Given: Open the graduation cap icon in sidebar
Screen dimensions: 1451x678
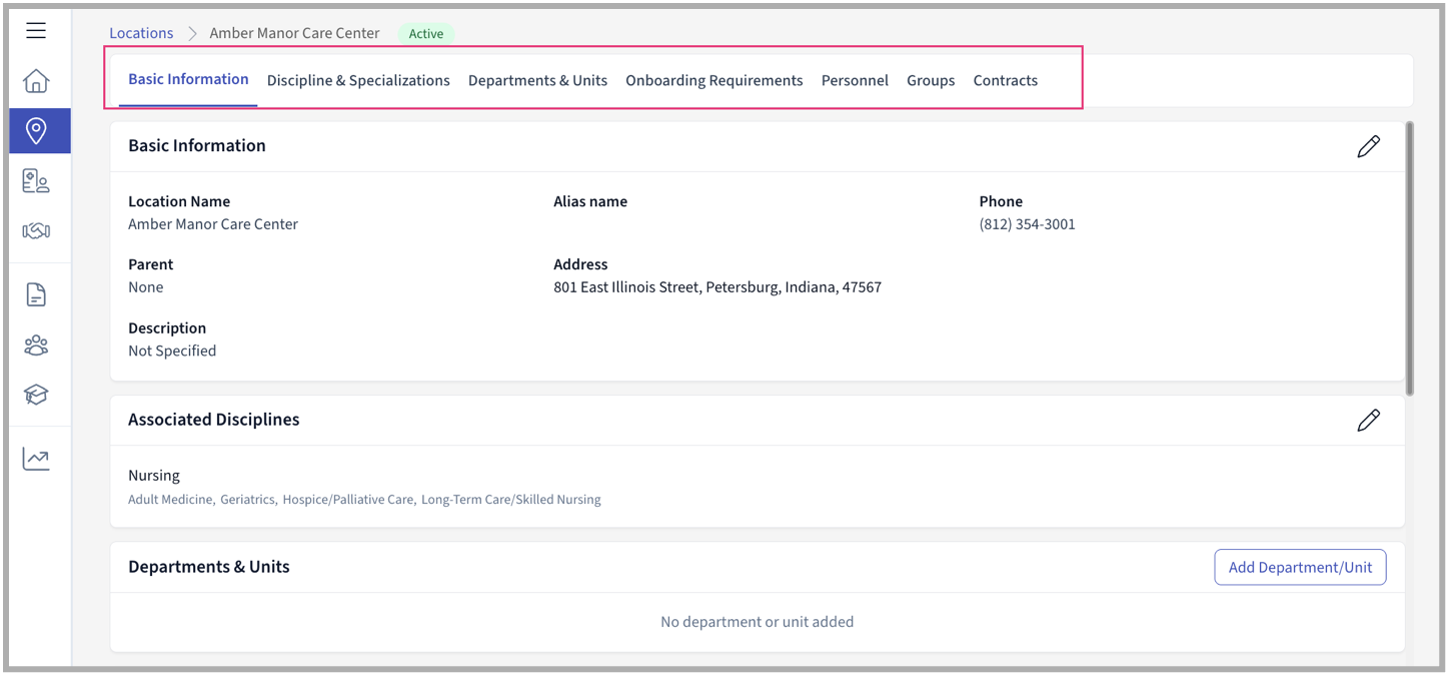Looking at the screenshot, I should click(x=36, y=395).
